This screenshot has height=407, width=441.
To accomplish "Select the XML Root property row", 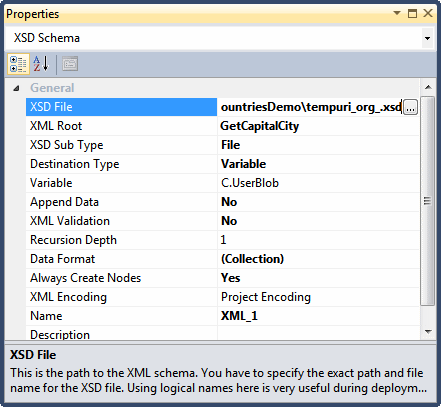I will (x=222, y=126).
